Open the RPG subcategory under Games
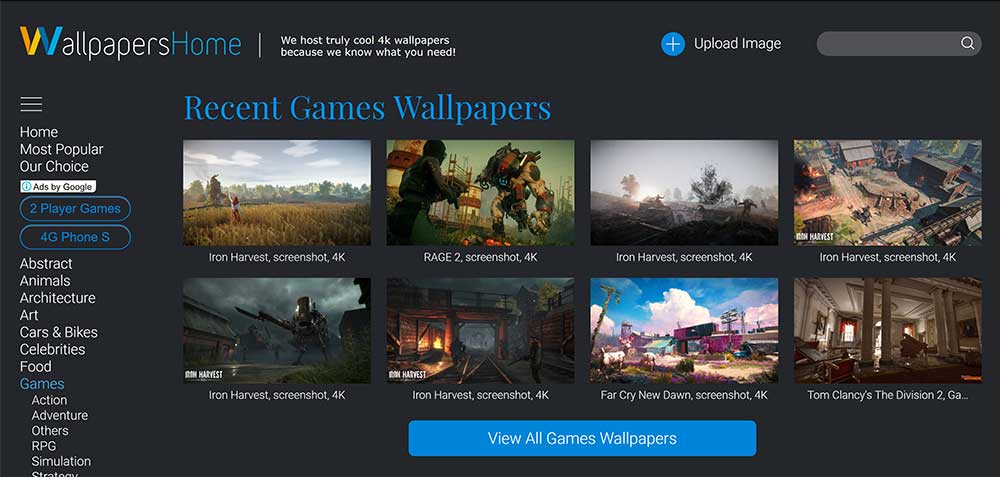The image size is (1000, 477). pyautogui.click(x=44, y=446)
